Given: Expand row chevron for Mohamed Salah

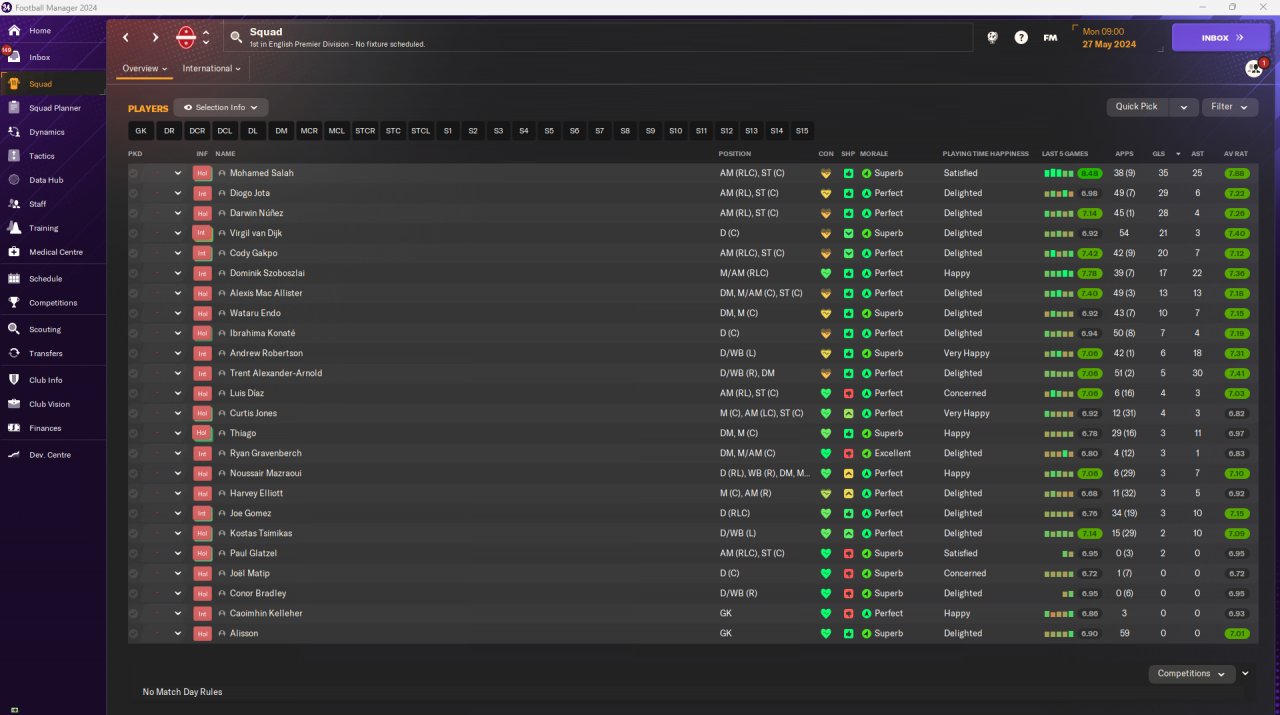Looking at the screenshot, I should [x=178, y=173].
